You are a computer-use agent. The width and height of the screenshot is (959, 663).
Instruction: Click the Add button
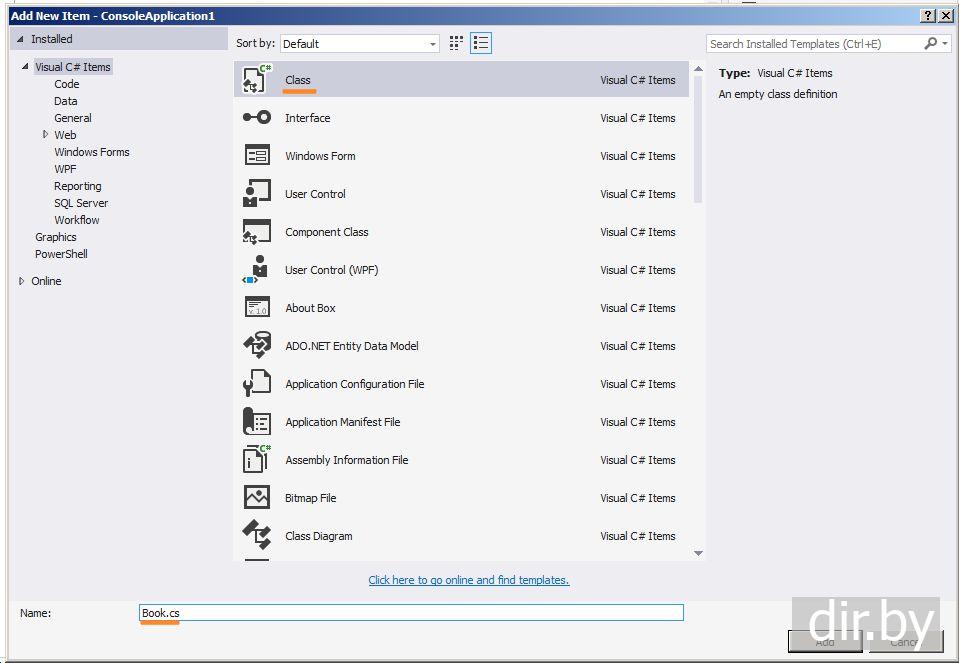[x=824, y=642]
